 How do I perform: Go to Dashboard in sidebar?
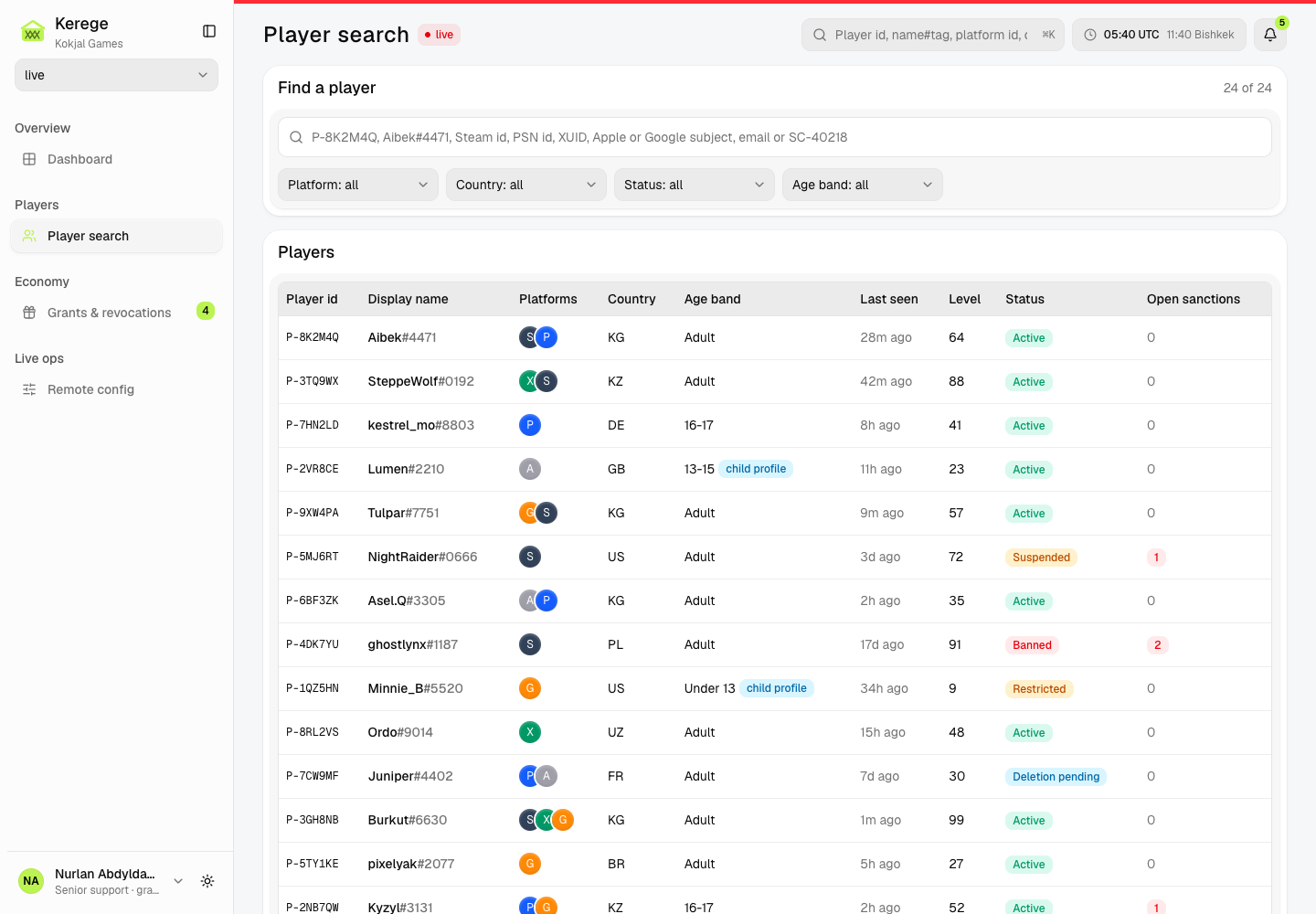point(116,159)
